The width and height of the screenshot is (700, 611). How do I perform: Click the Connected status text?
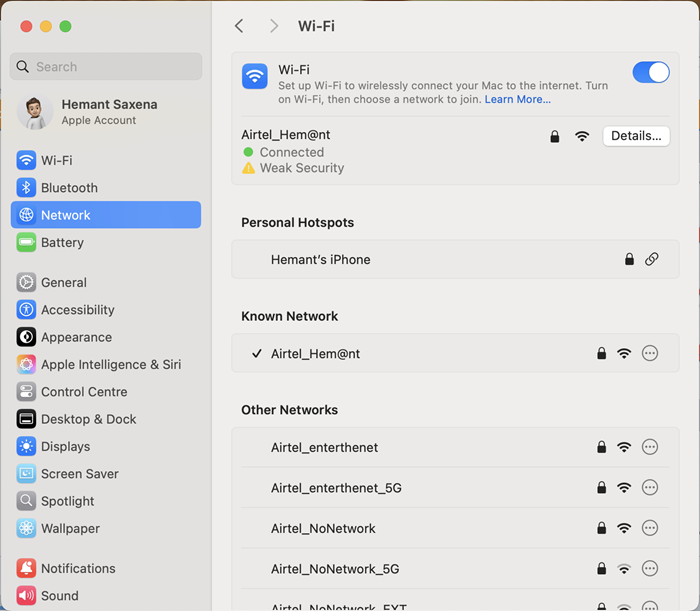(292, 152)
